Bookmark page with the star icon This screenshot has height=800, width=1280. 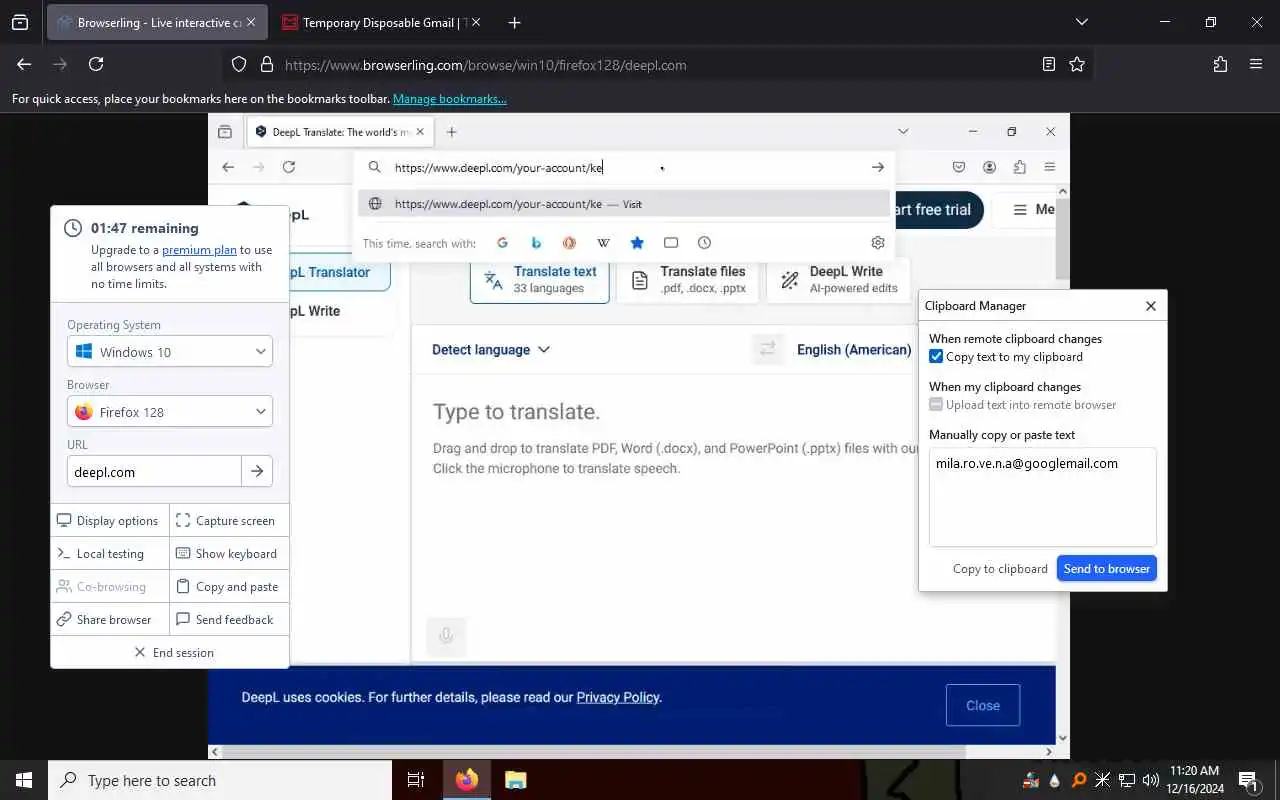[1077, 64]
